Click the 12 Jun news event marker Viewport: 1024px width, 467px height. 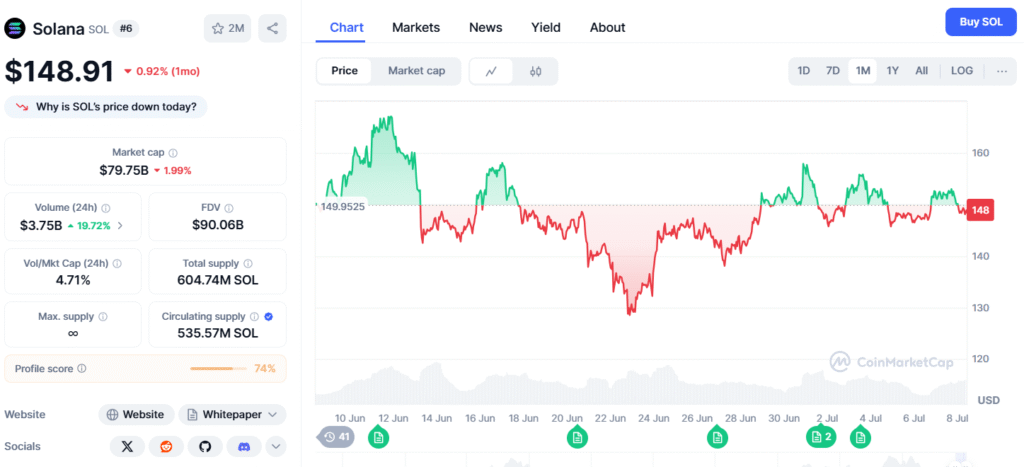[377, 437]
